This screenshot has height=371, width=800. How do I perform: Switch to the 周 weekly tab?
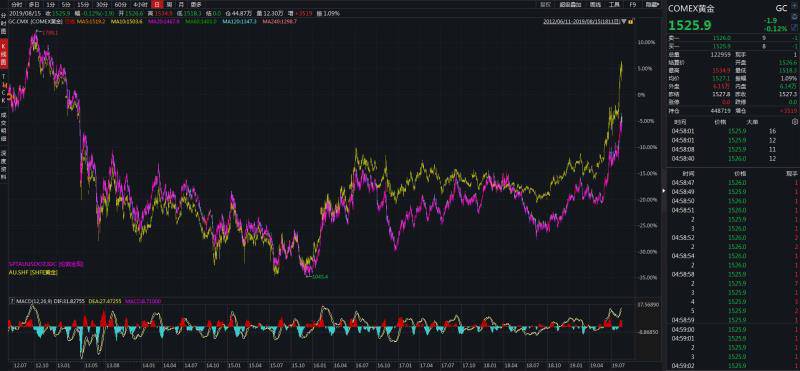coord(169,4)
